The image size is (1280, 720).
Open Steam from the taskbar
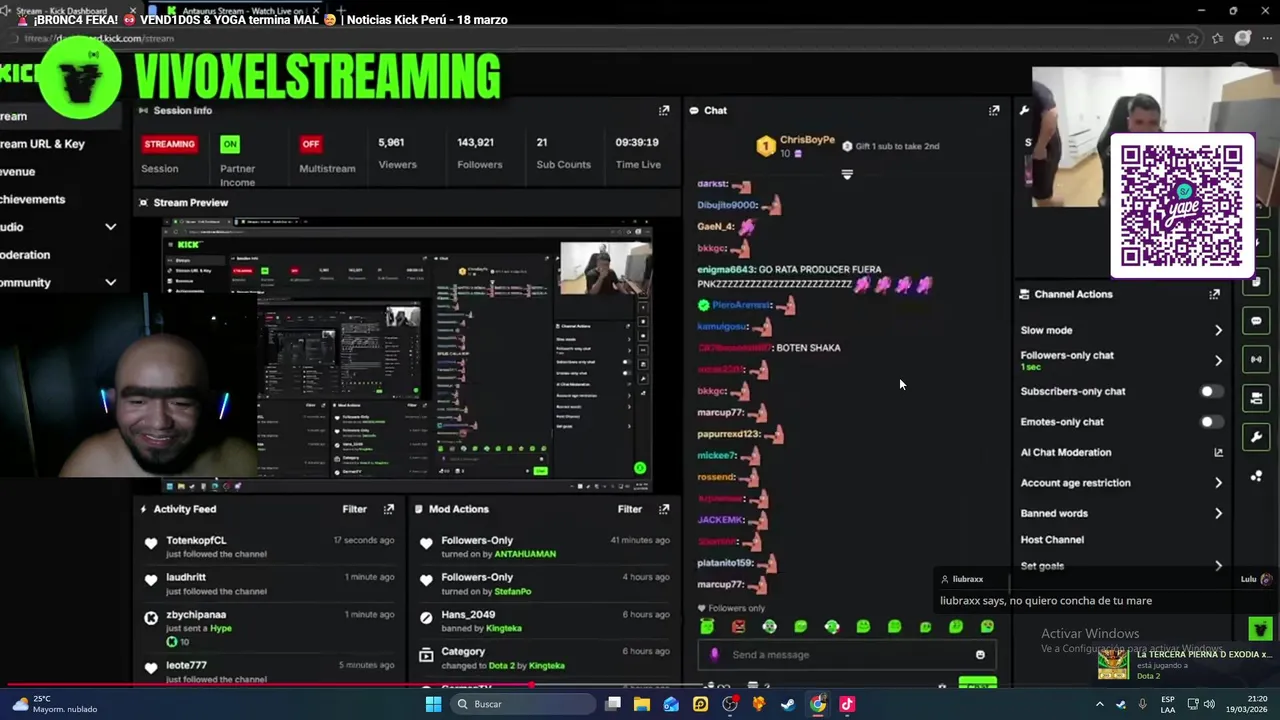click(788, 704)
